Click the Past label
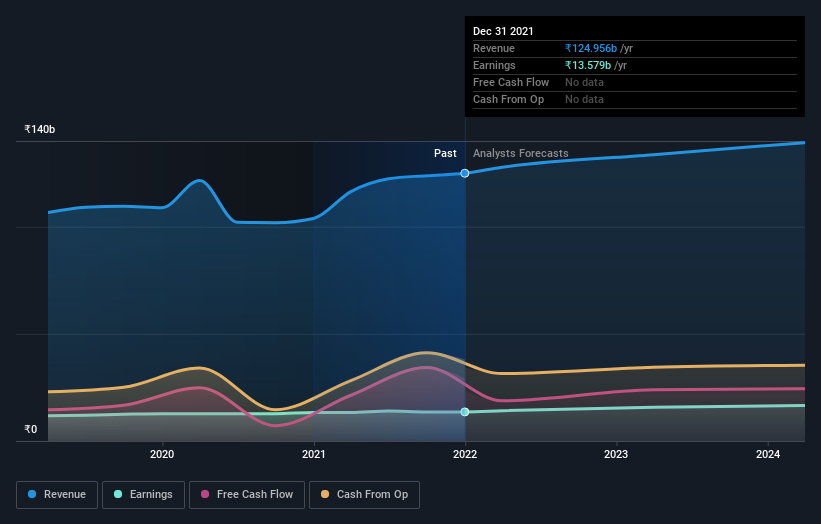Screen dimensions: 821x524 445,153
